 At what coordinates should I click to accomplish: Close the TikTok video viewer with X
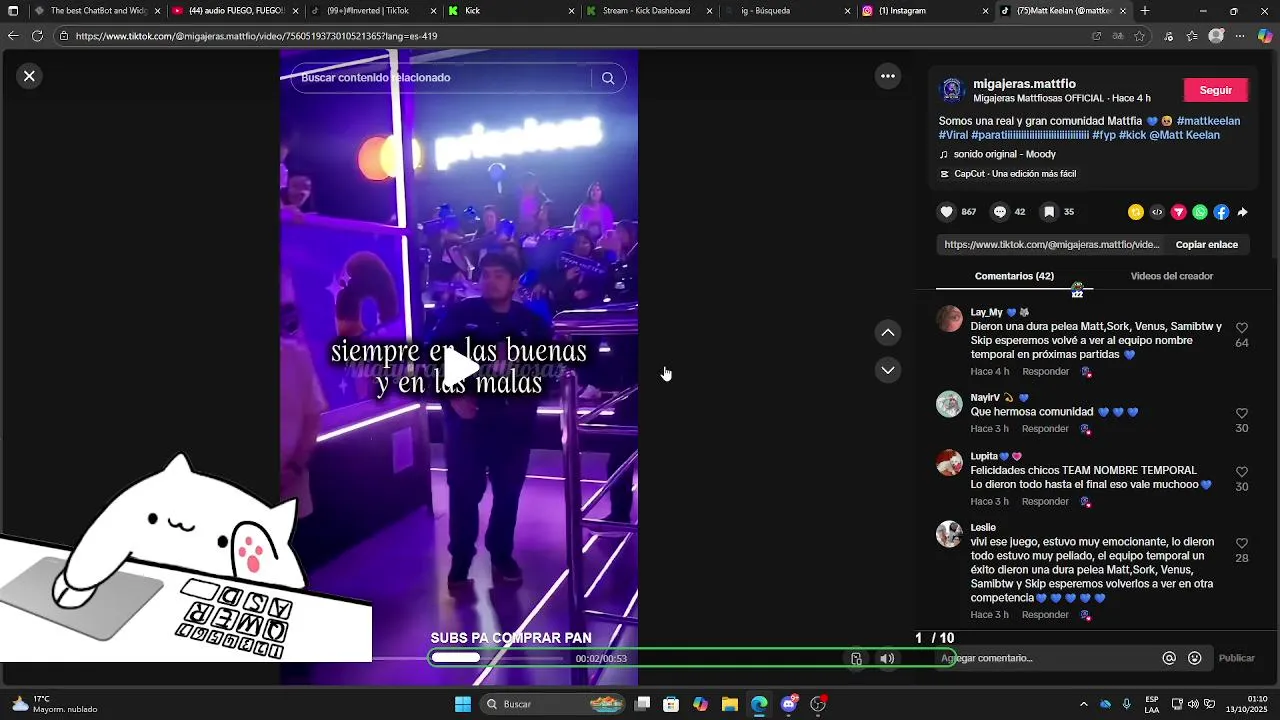[29, 76]
